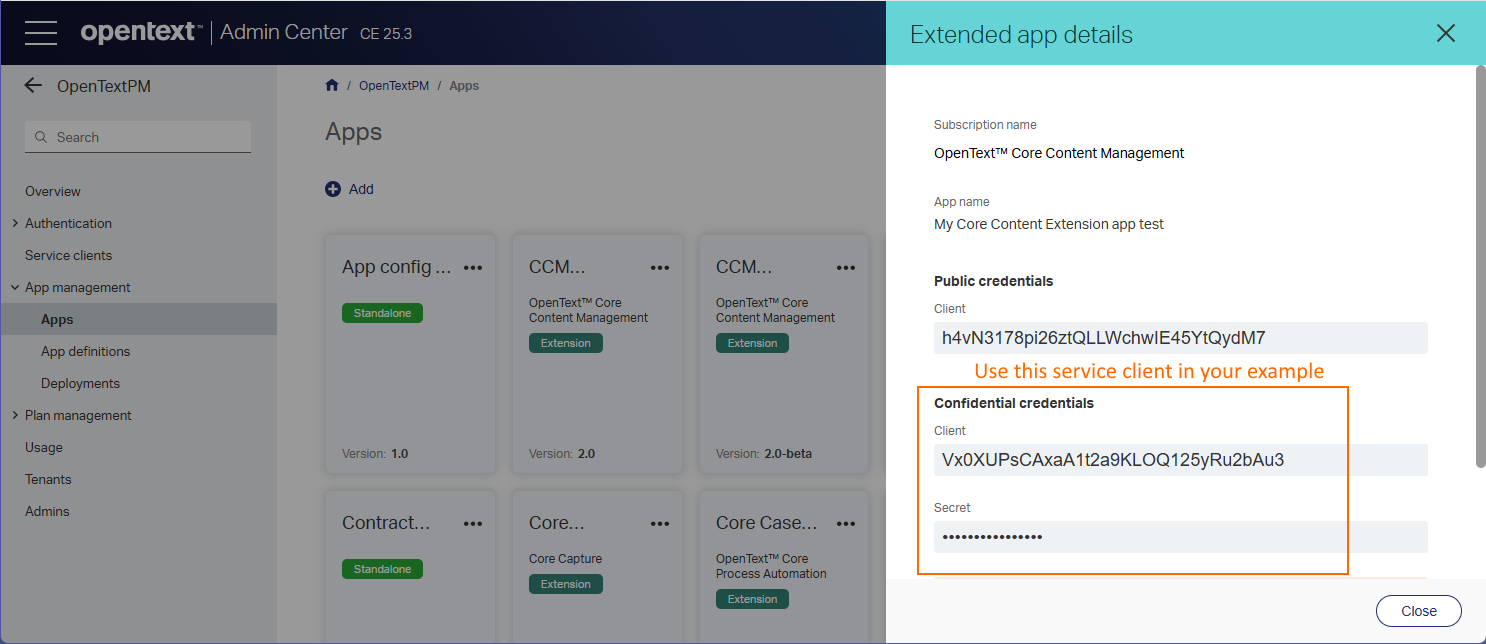The image size is (1486, 644).
Task: Click the masked Secret field
Action: pos(1180,537)
